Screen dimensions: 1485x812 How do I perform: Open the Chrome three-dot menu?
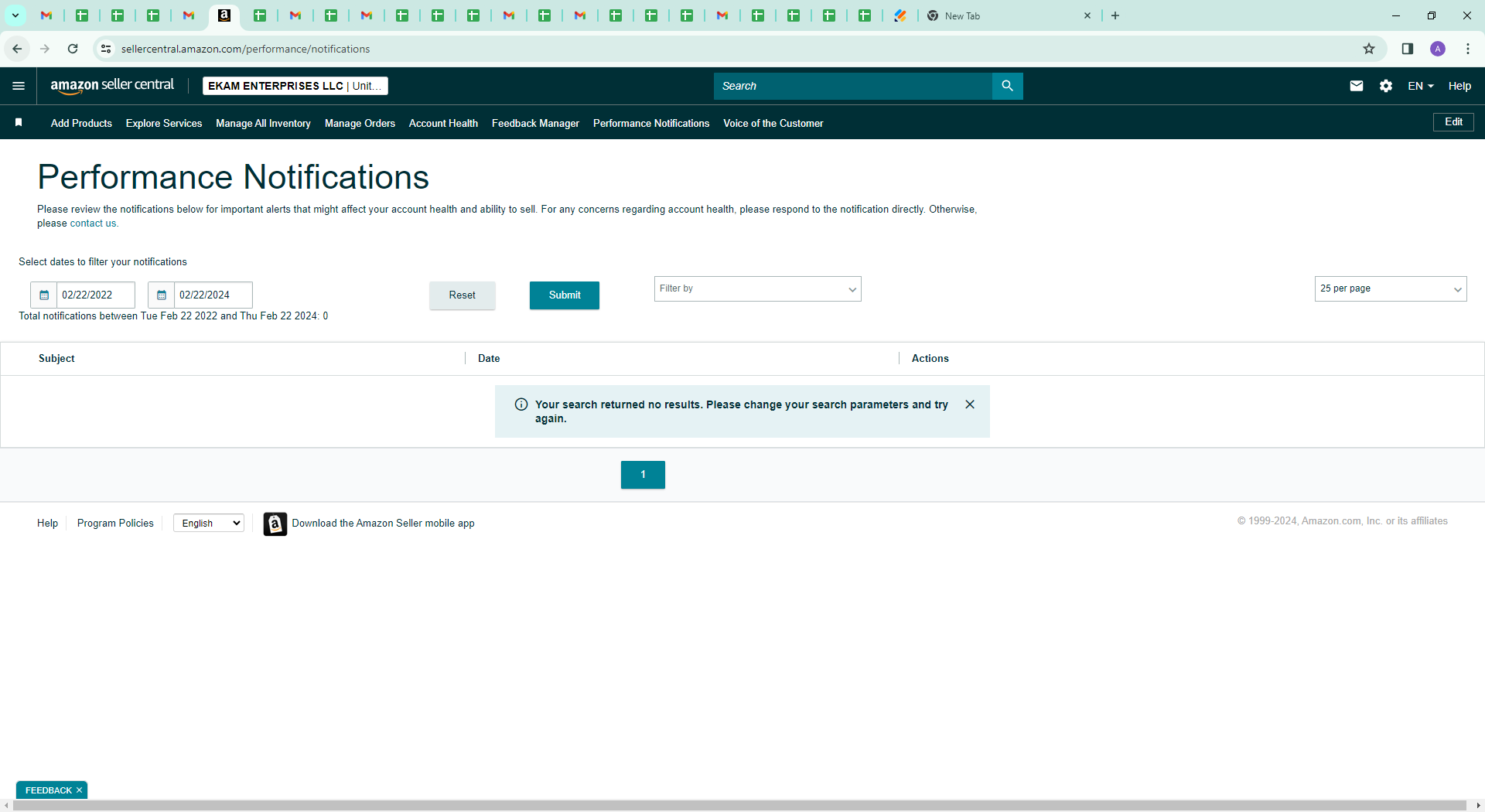click(x=1468, y=49)
